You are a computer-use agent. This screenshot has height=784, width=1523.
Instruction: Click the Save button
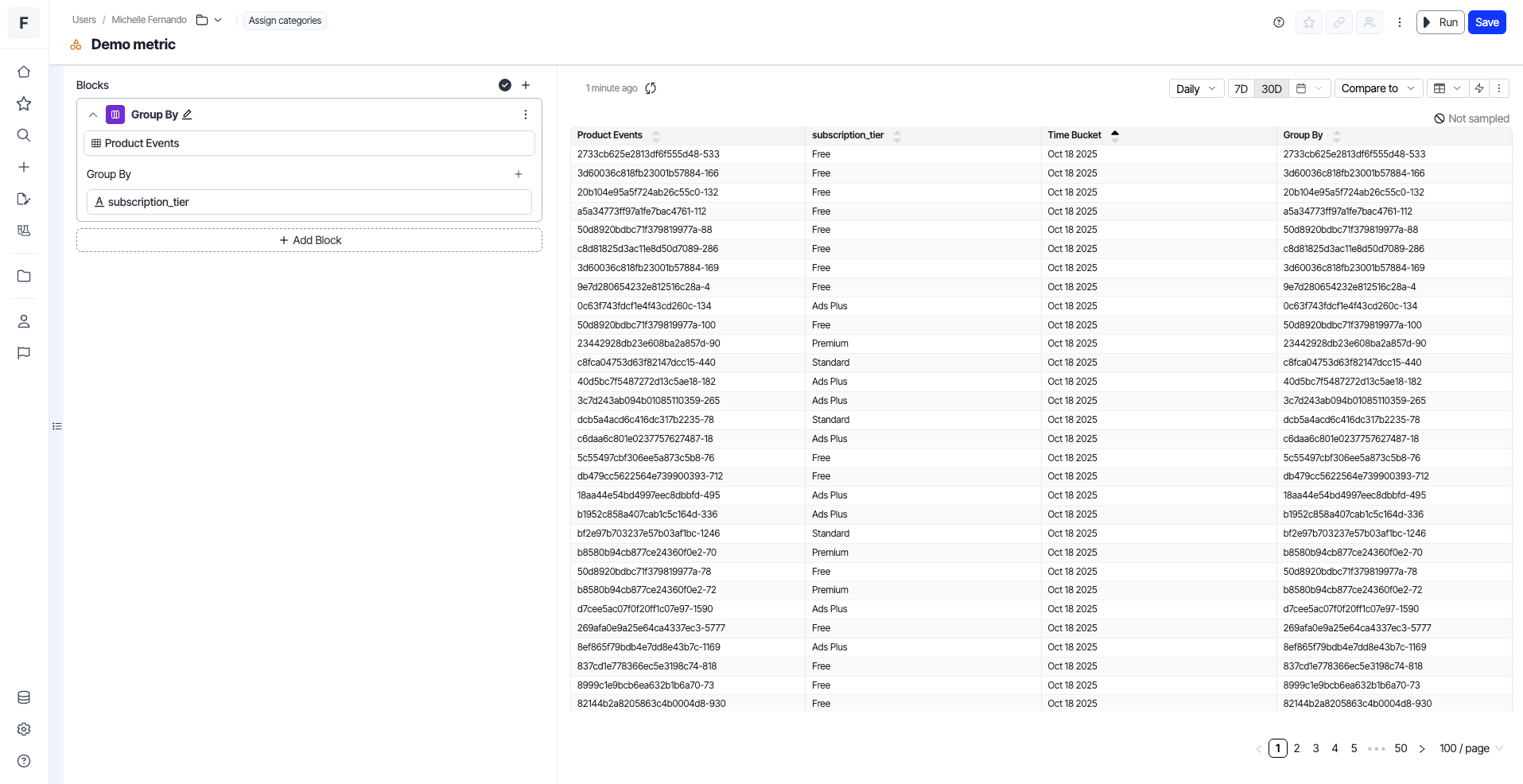[1486, 22]
